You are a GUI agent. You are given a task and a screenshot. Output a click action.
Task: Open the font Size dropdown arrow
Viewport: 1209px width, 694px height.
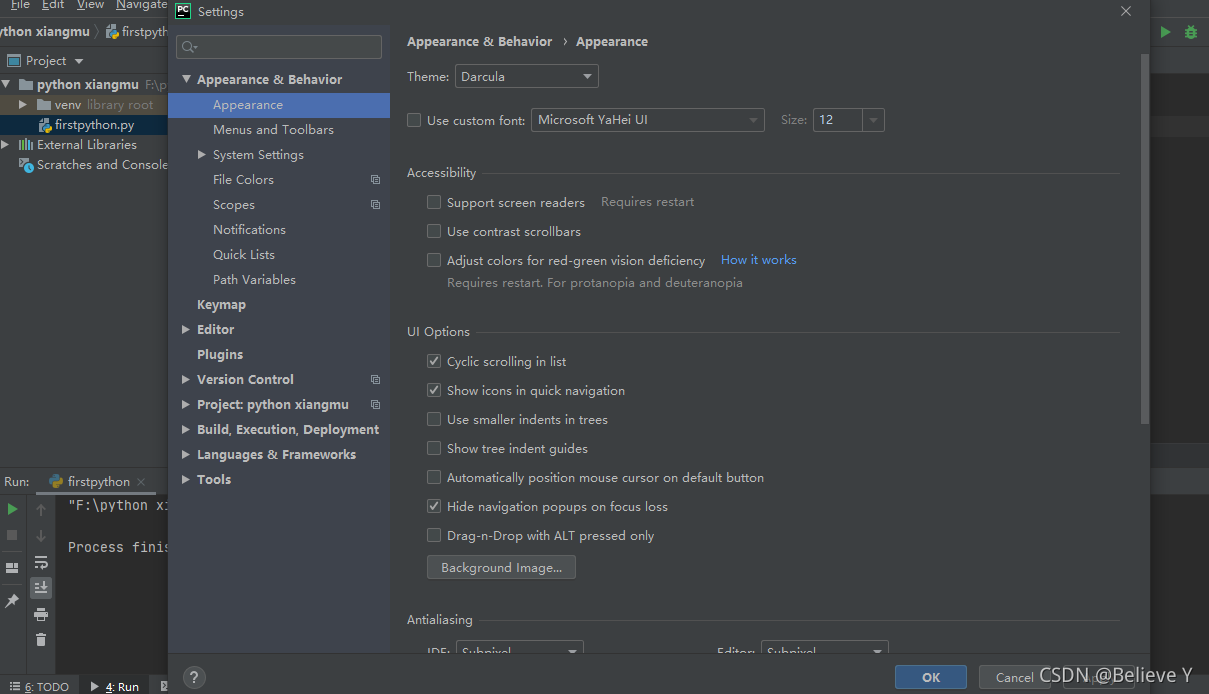click(874, 120)
